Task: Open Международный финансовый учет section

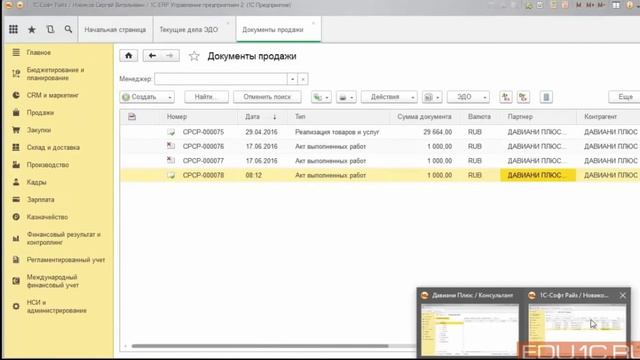Action: [x=53, y=281]
